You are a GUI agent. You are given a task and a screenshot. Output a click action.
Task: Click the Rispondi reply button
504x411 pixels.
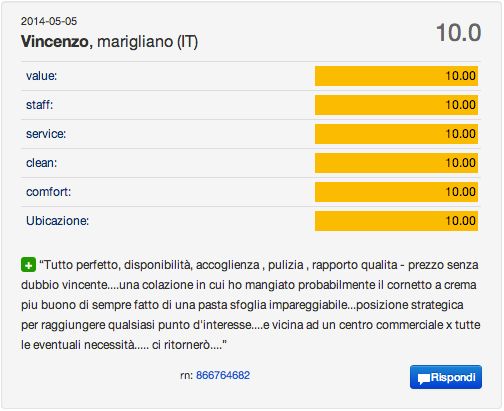coord(446,377)
